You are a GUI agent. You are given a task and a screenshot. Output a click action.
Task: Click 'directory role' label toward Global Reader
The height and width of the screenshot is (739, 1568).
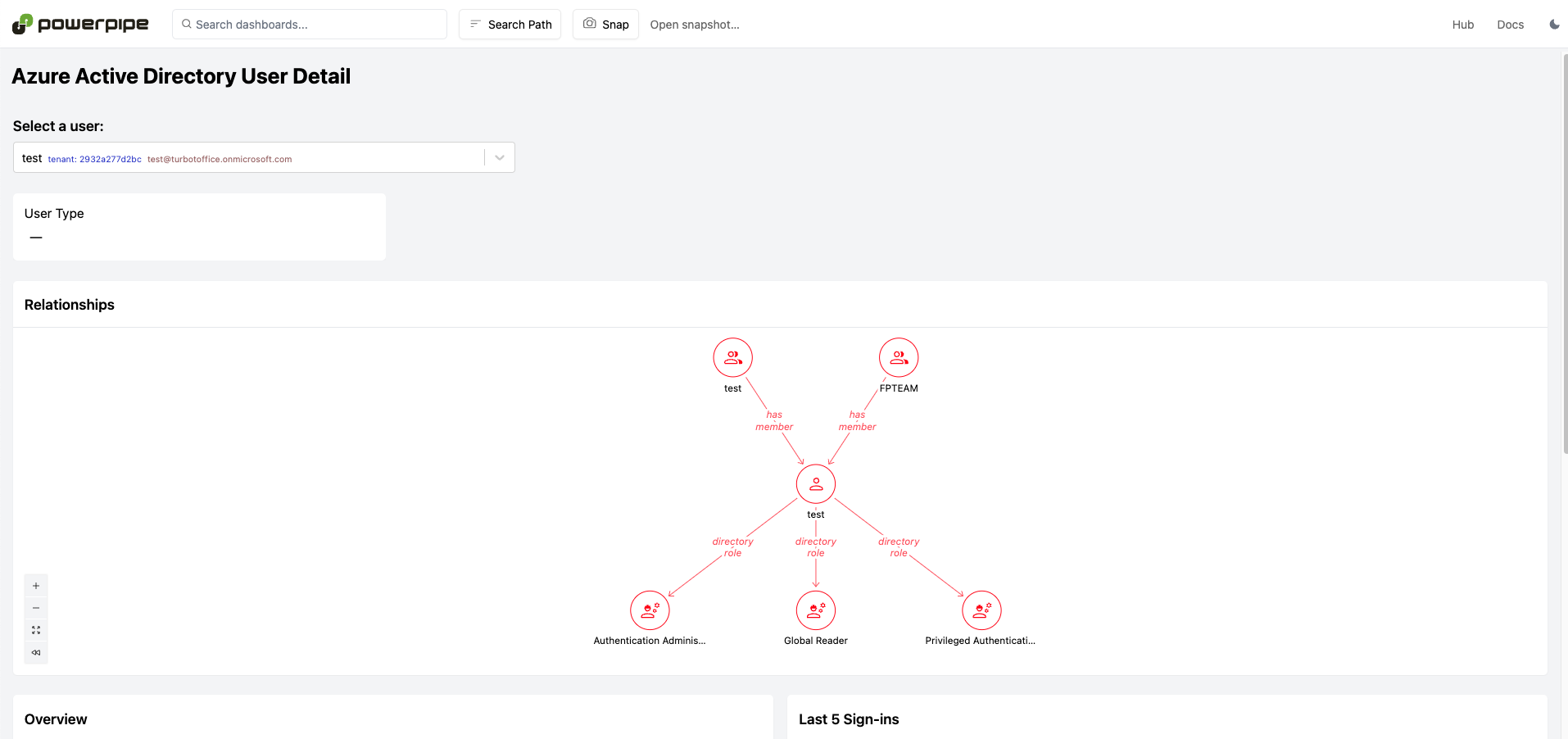816,547
